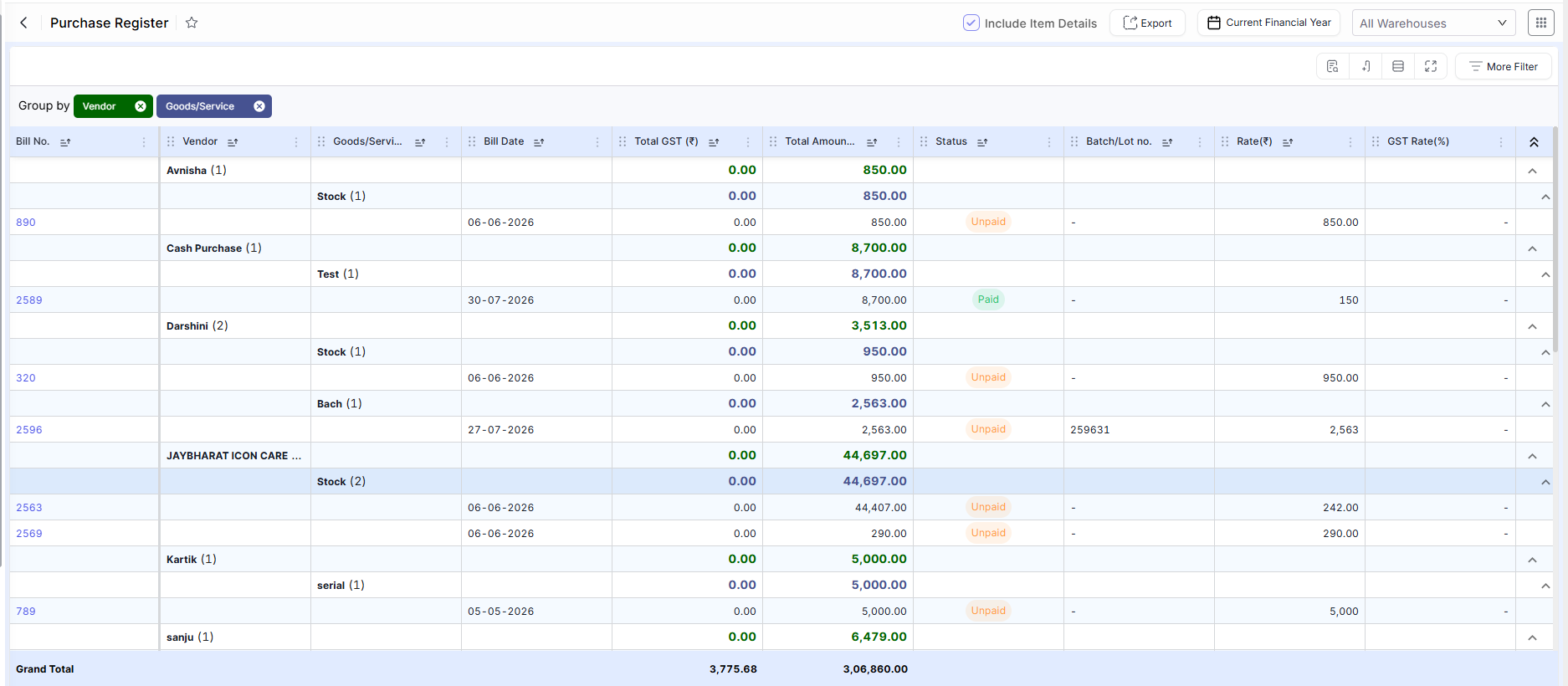The height and width of the screenshot is (686, 1568).
Task: Open the All Warehouses dropdown
Action: [x=1433, y=23]
